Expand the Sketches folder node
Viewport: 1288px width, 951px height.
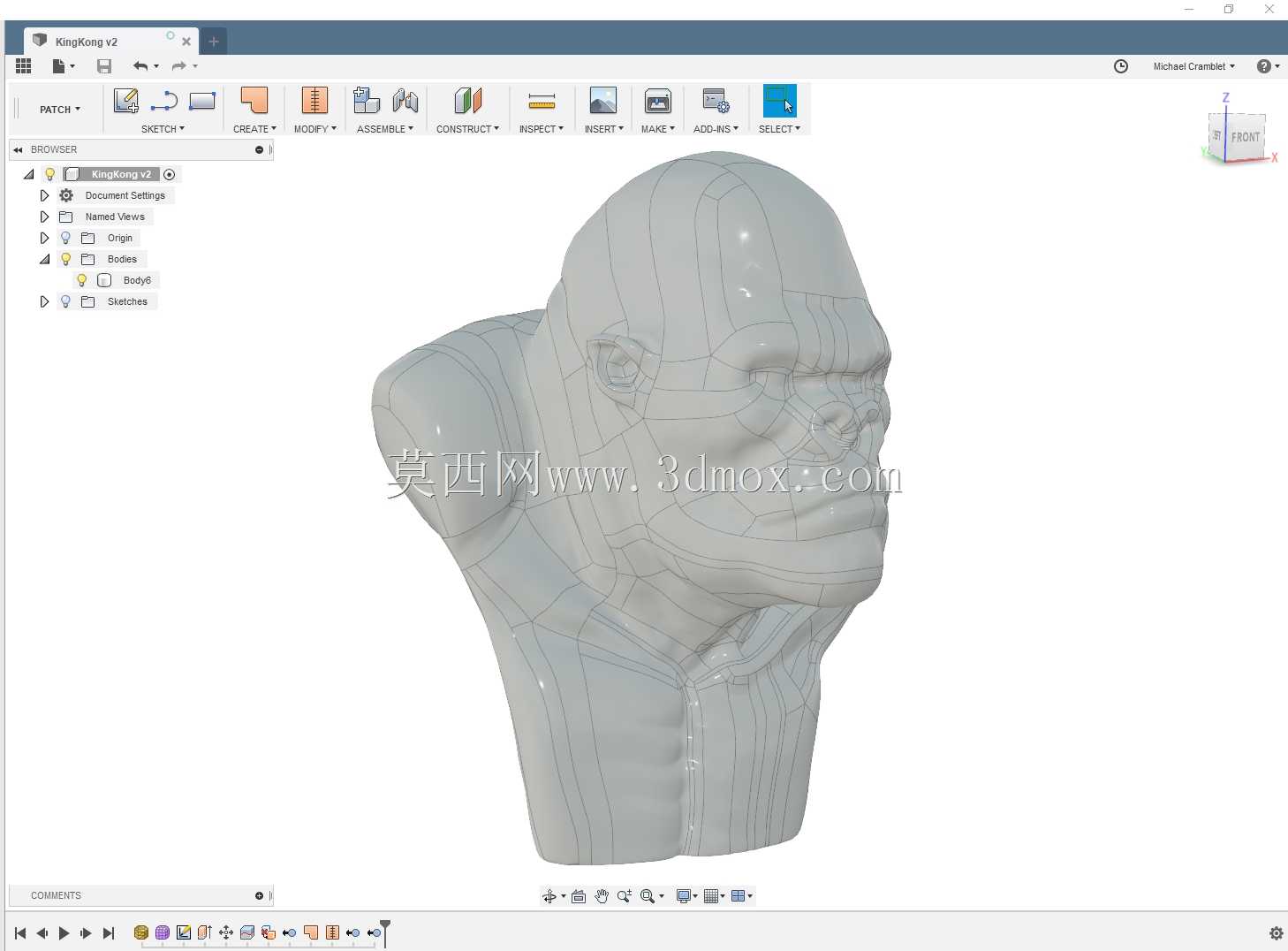(x=44, y=301)
